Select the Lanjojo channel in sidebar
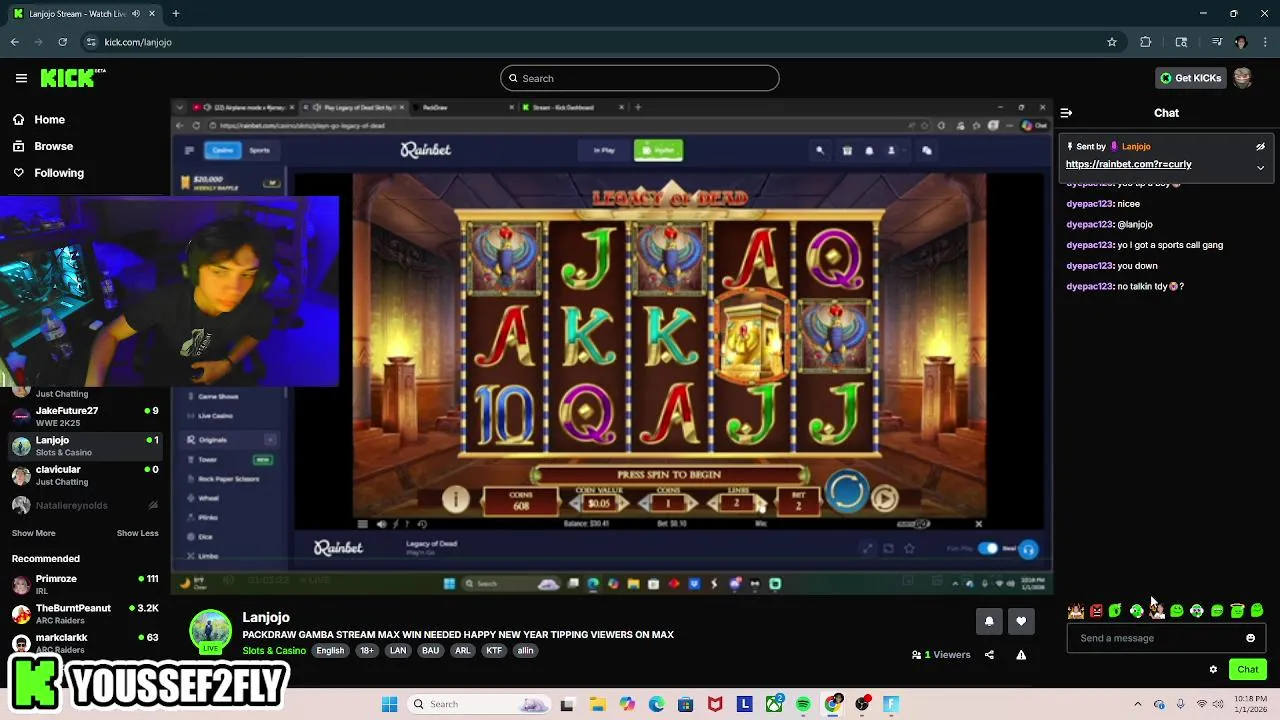Image resolution: width=1280 pixels, height=720 pixels. (x=84, y=446)
